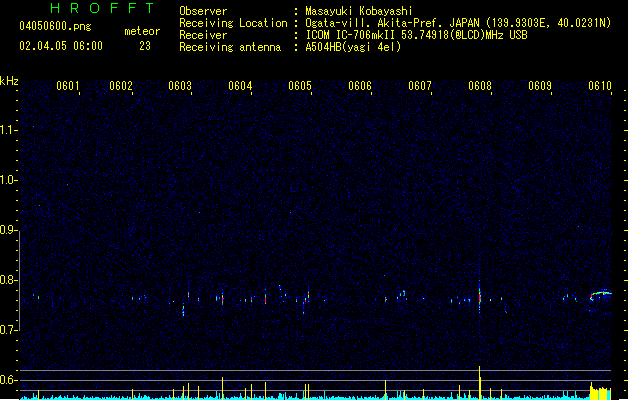
Task: Click the strong echo streak at 0608
Action: tap(479, 298)
